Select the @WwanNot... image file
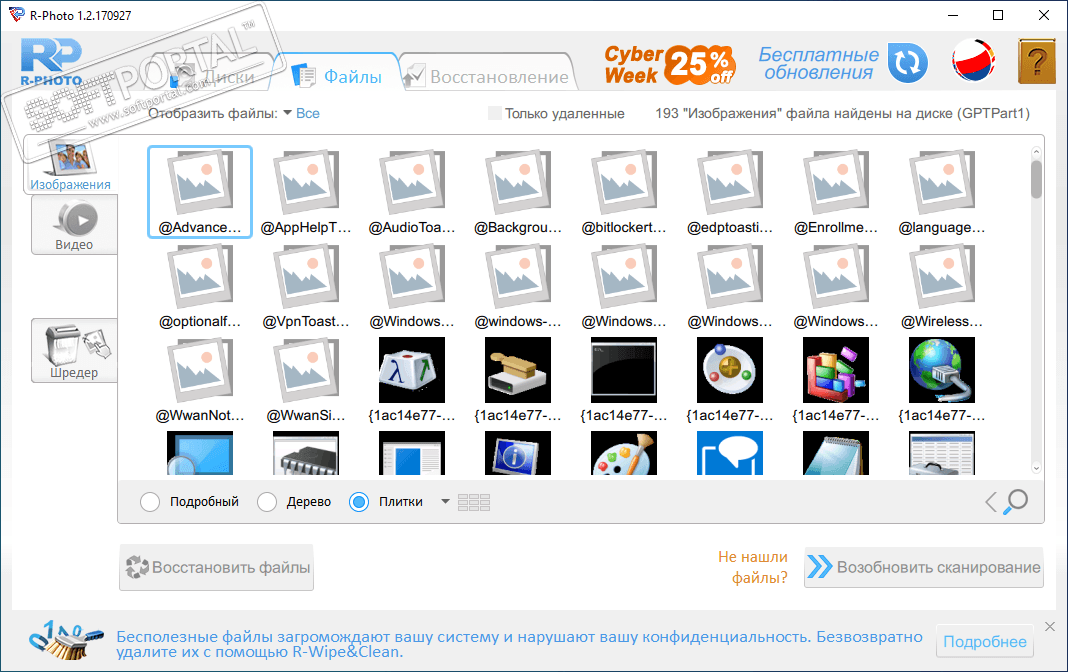Image resolution: width=1068 pixels, height=672 pixels. [200, 380]
